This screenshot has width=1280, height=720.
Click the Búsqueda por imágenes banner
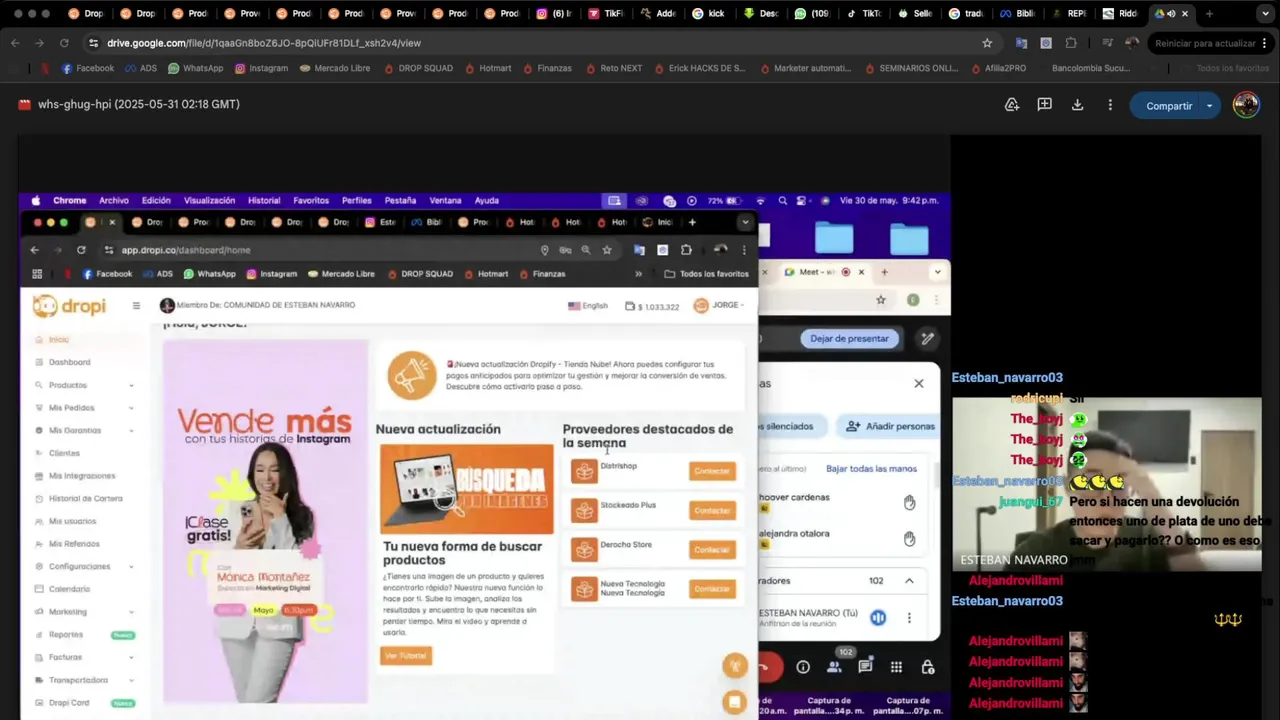point(466,489)
